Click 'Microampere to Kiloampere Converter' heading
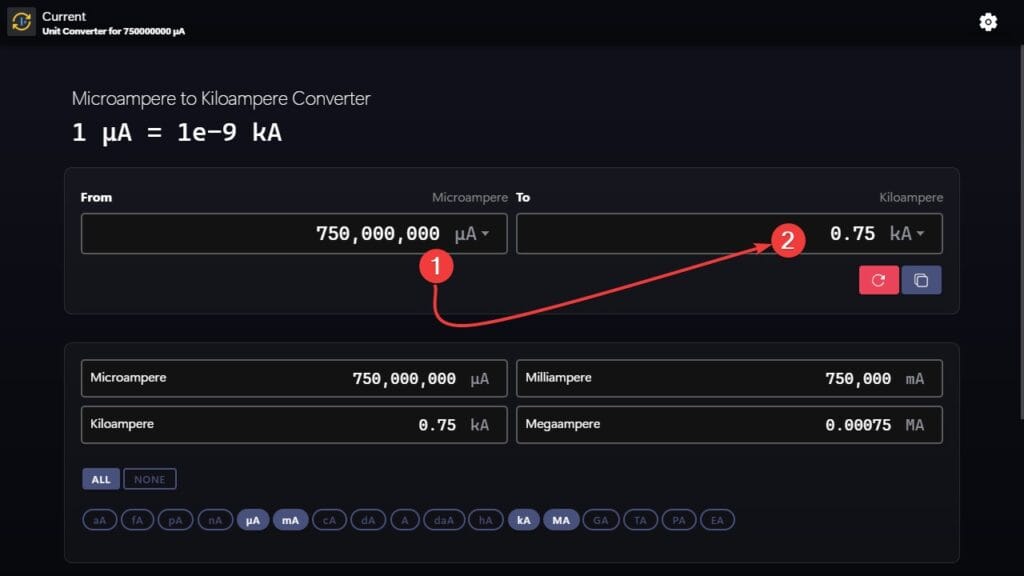1024x576 pixels. click(221, 99)
